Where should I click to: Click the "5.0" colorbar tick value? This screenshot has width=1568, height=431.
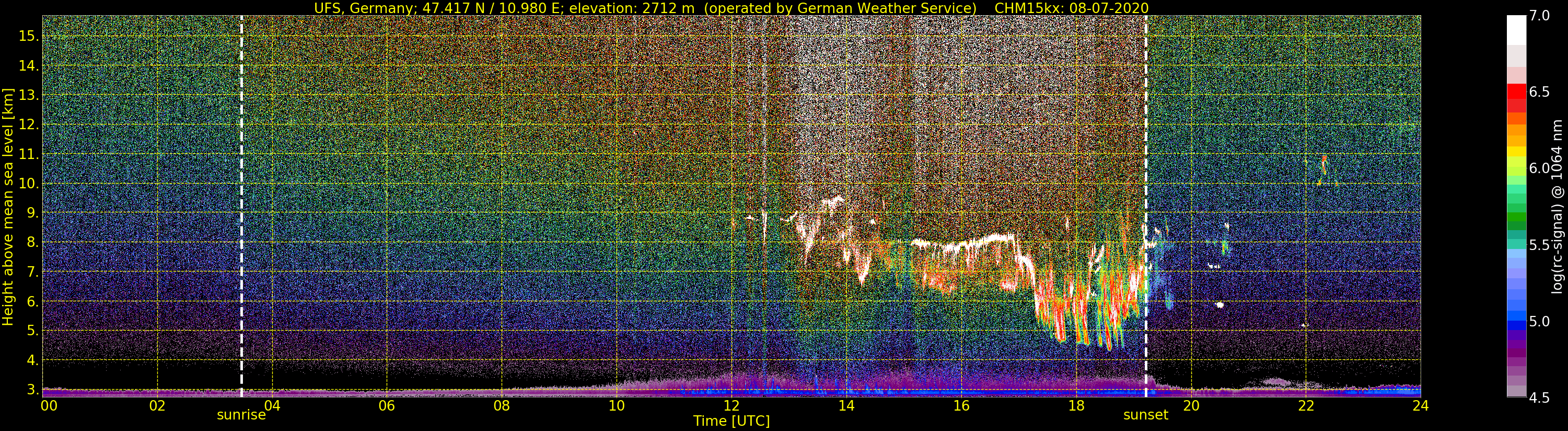(x=1539, y=321)
